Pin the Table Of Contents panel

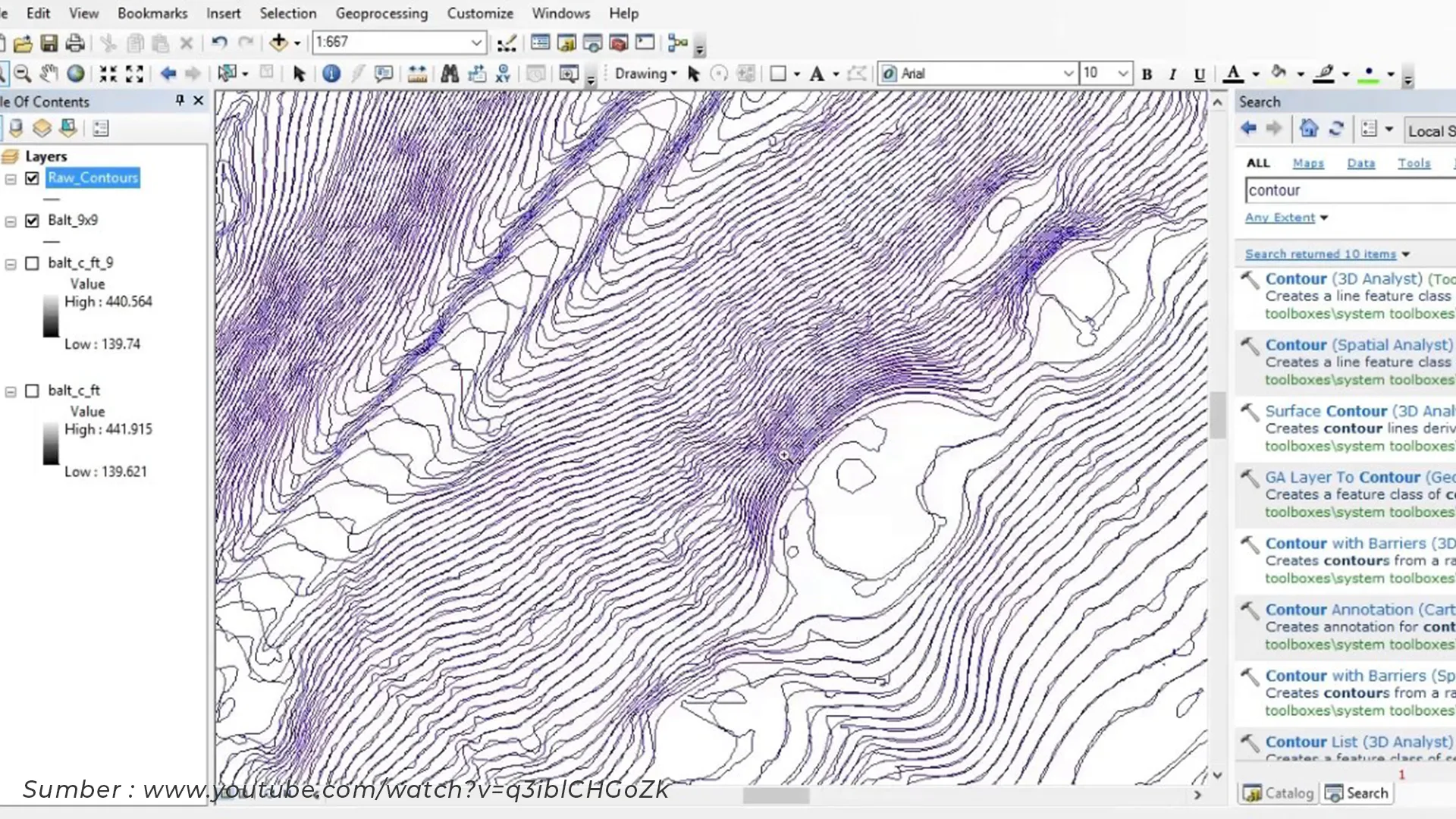180,100
